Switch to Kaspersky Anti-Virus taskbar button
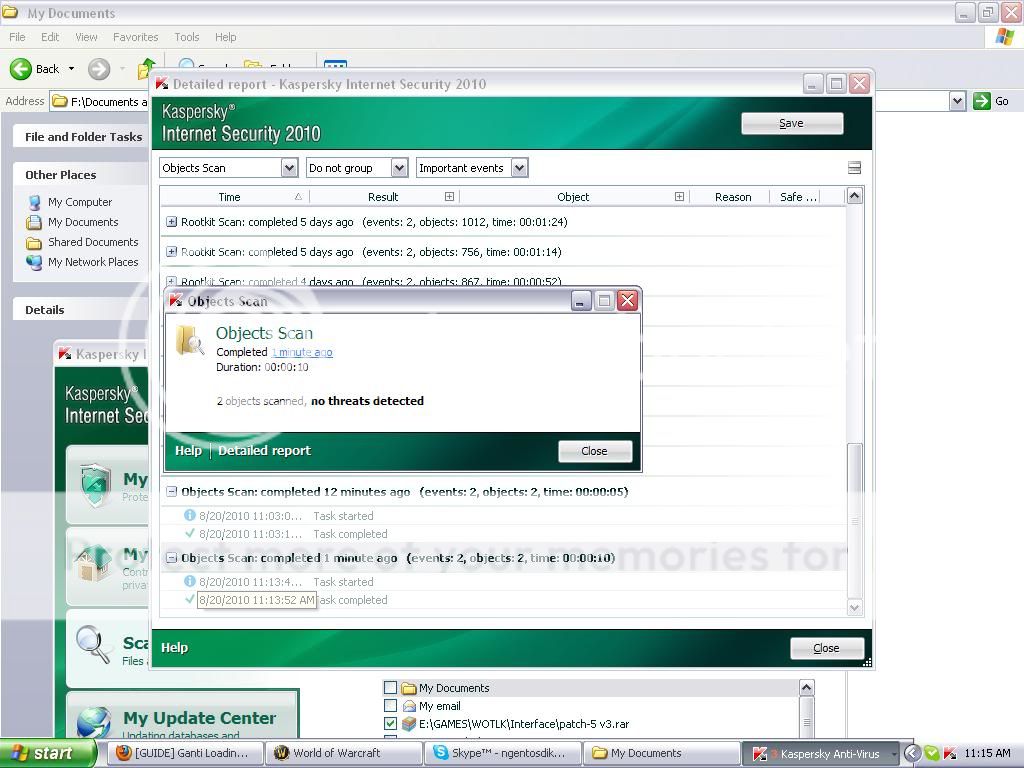 tap(820, 753)
